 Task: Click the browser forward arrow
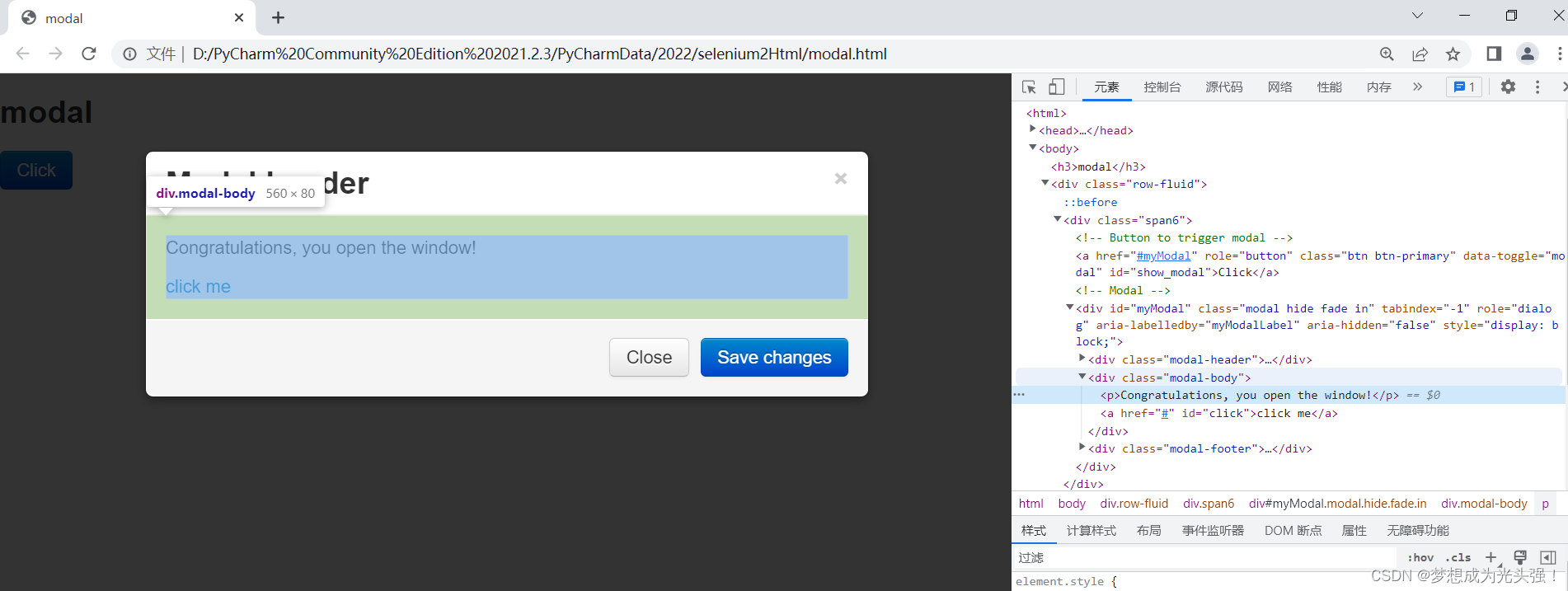point(55,54)
